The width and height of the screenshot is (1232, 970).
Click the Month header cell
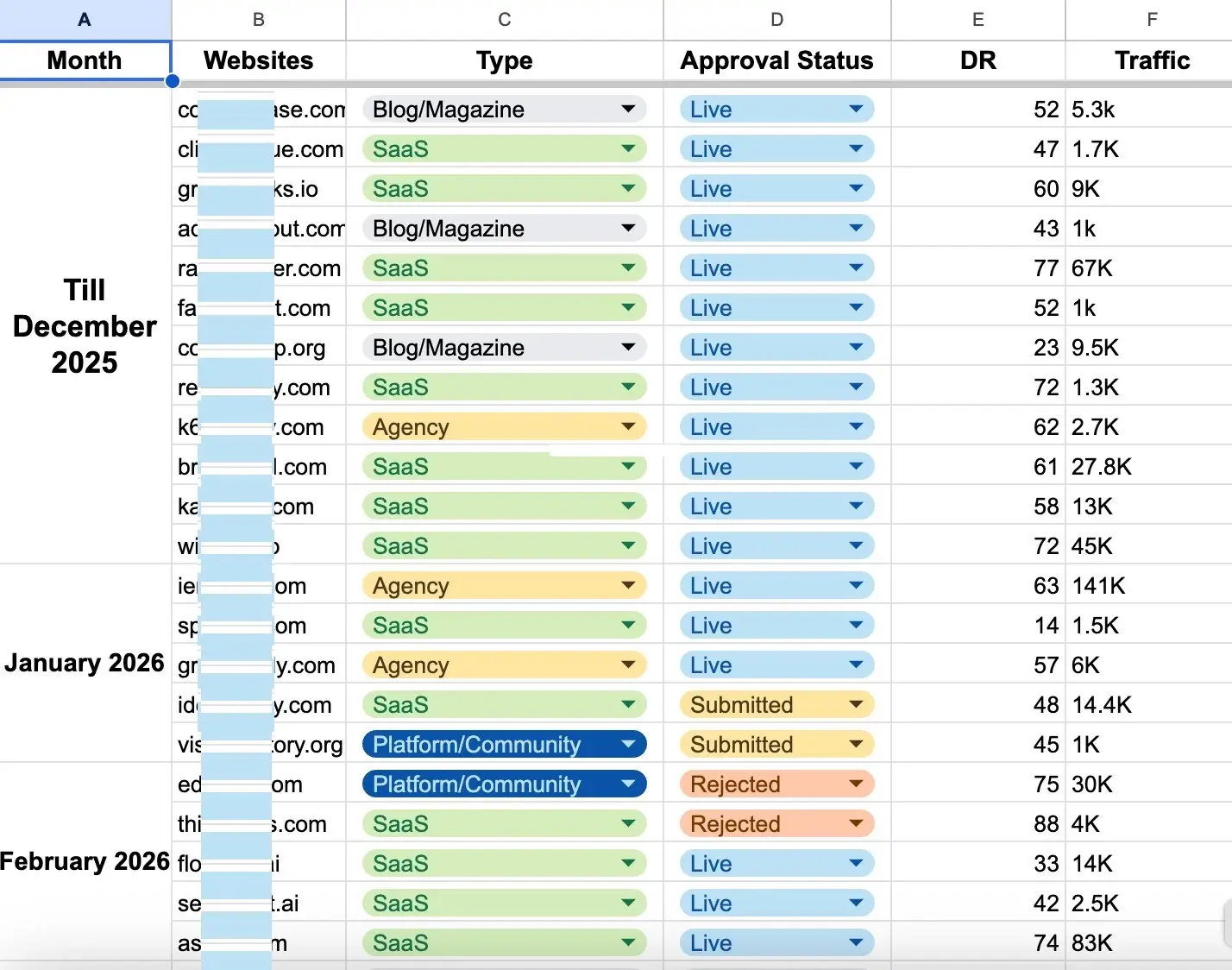[84, 60]
